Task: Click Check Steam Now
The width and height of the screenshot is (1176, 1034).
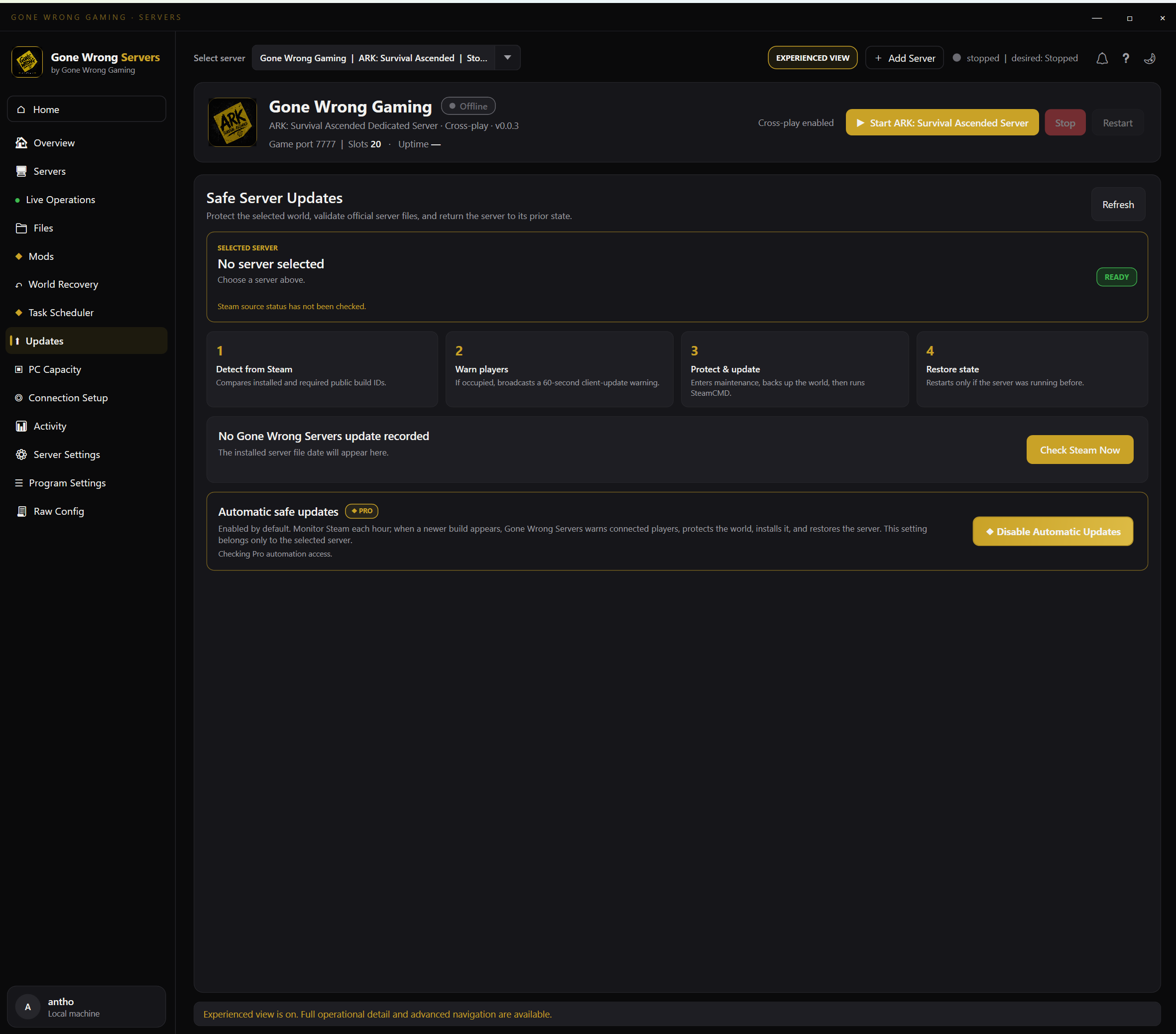Action: click(1080, 450)
